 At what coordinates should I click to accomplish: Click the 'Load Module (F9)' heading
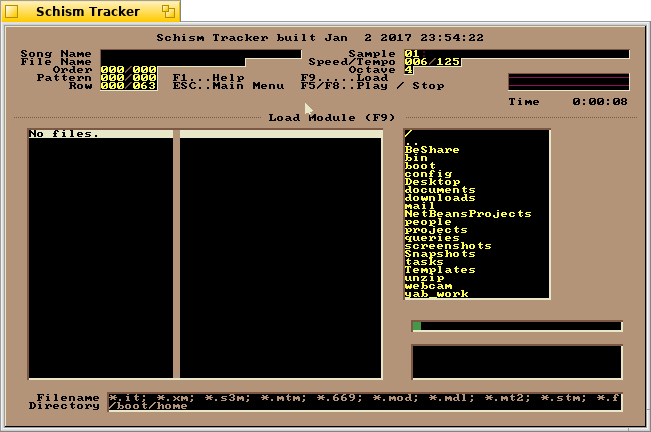pos(331,118)
